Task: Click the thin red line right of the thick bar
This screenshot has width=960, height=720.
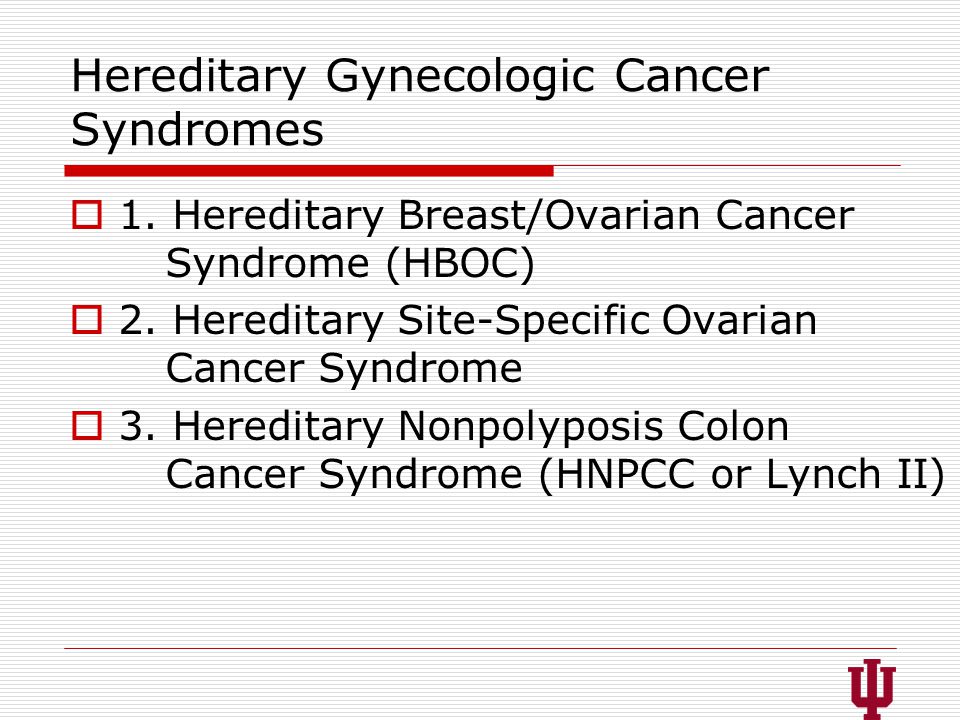Action: pyautogui.click(x=727, y=165)
